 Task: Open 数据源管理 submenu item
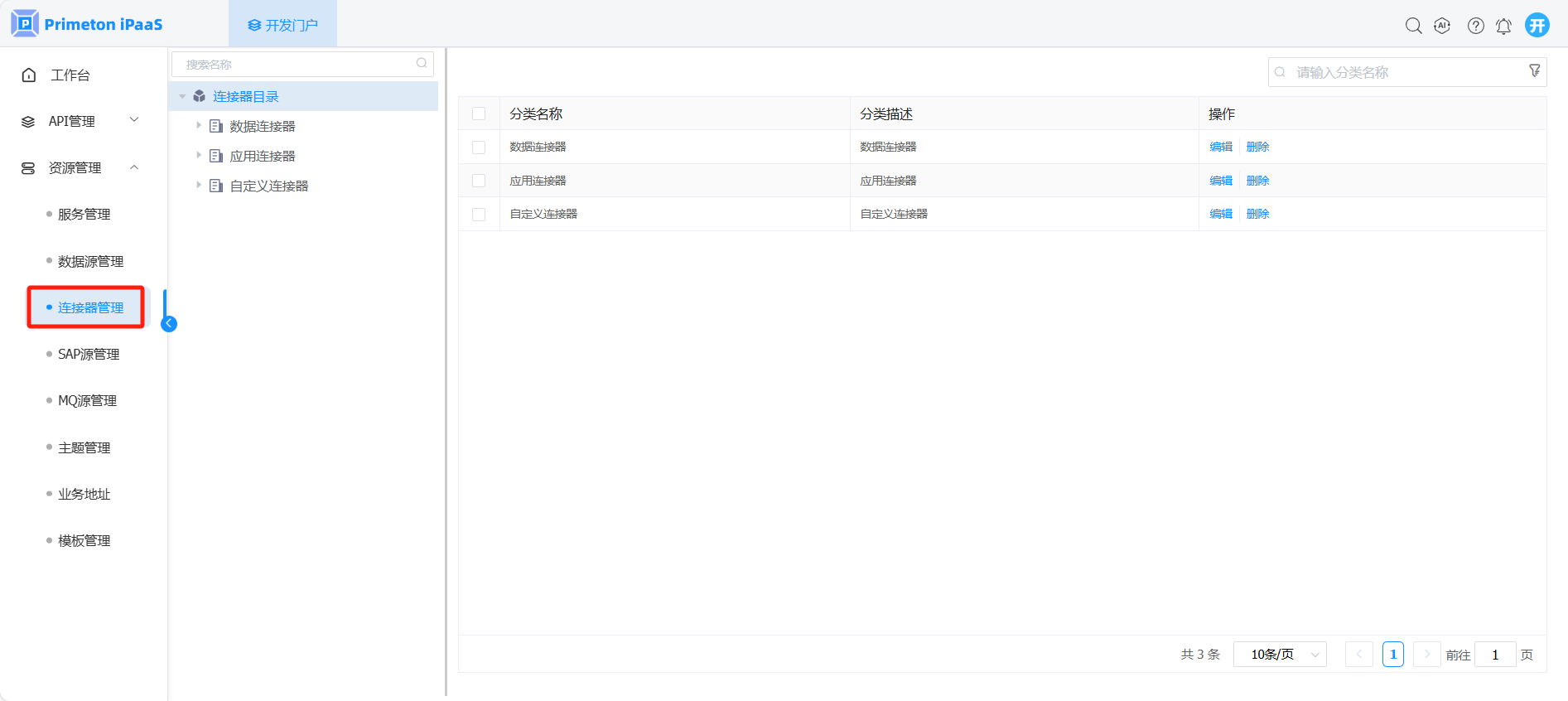click(x=90, y=261)
